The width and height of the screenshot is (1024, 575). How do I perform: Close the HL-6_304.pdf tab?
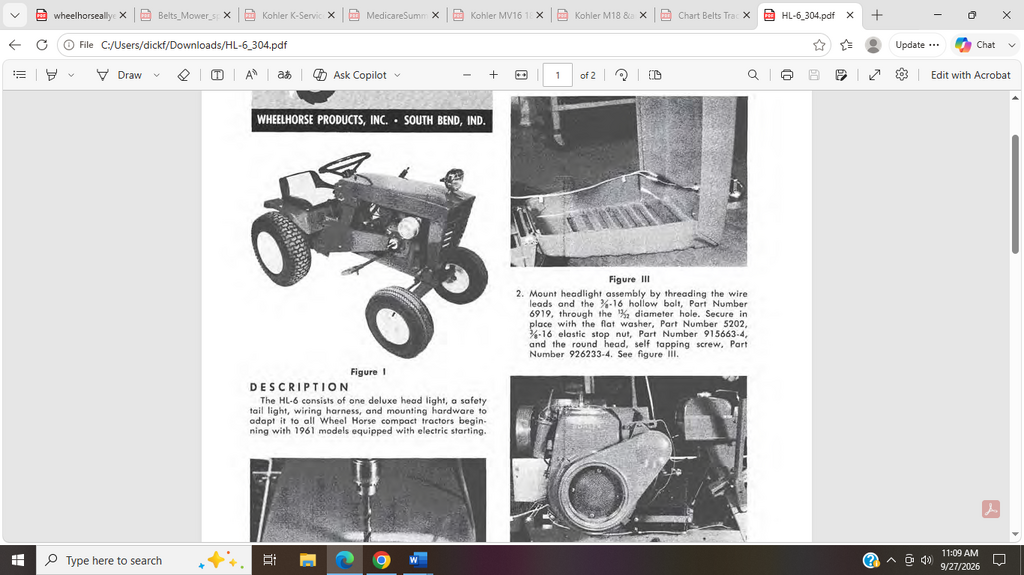850,15
